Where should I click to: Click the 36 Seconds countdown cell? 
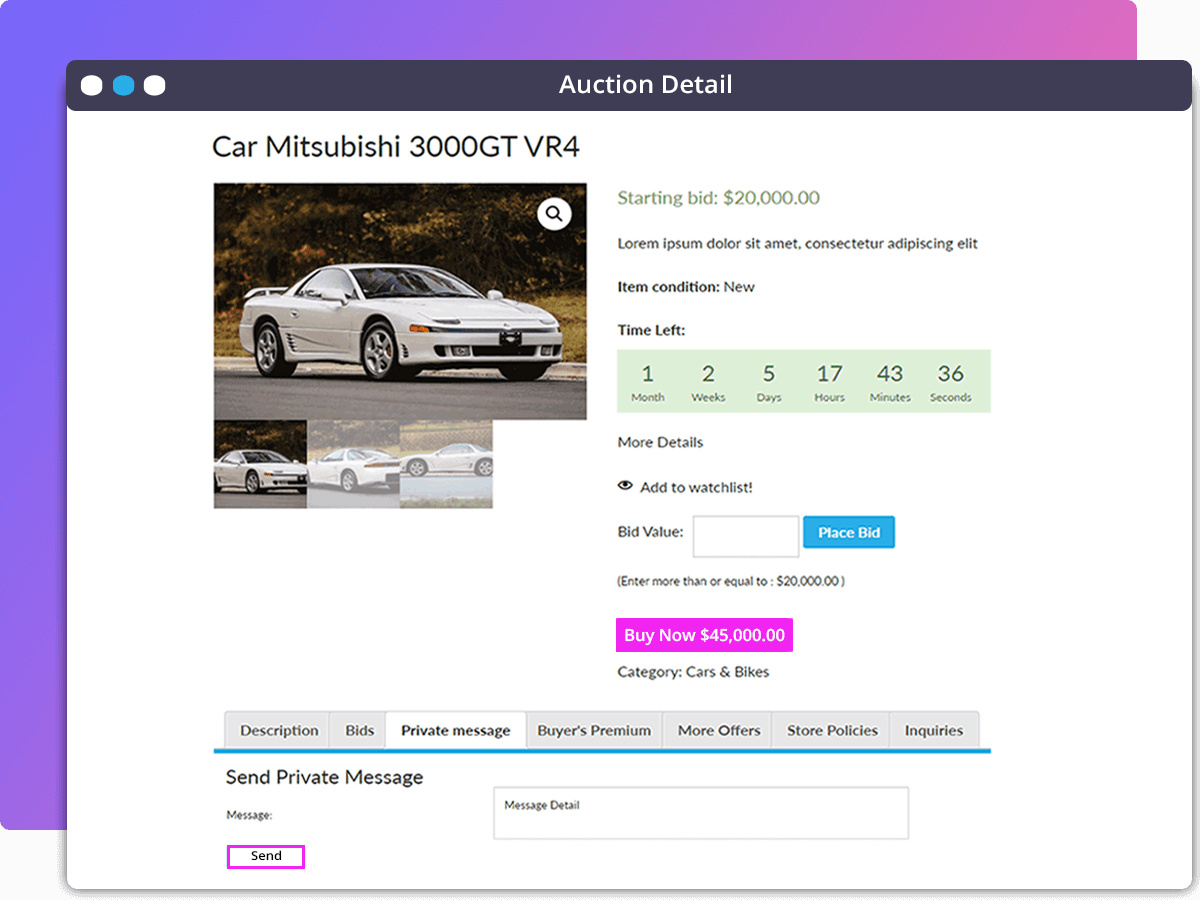point(951,382)
